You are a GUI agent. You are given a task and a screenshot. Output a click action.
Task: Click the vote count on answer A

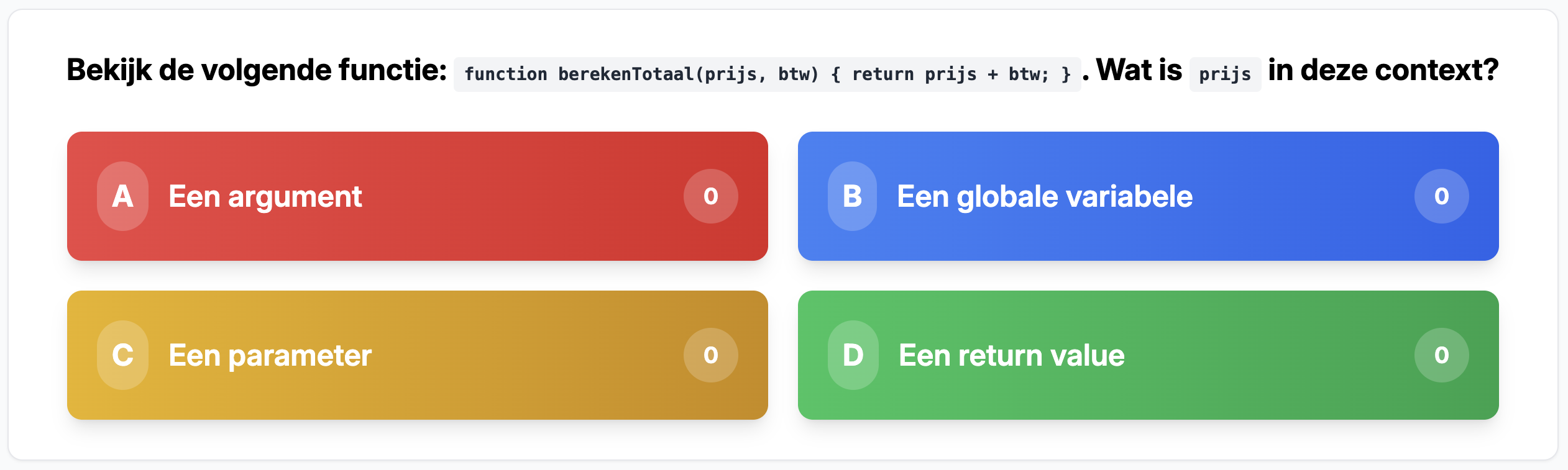point(710,196)
